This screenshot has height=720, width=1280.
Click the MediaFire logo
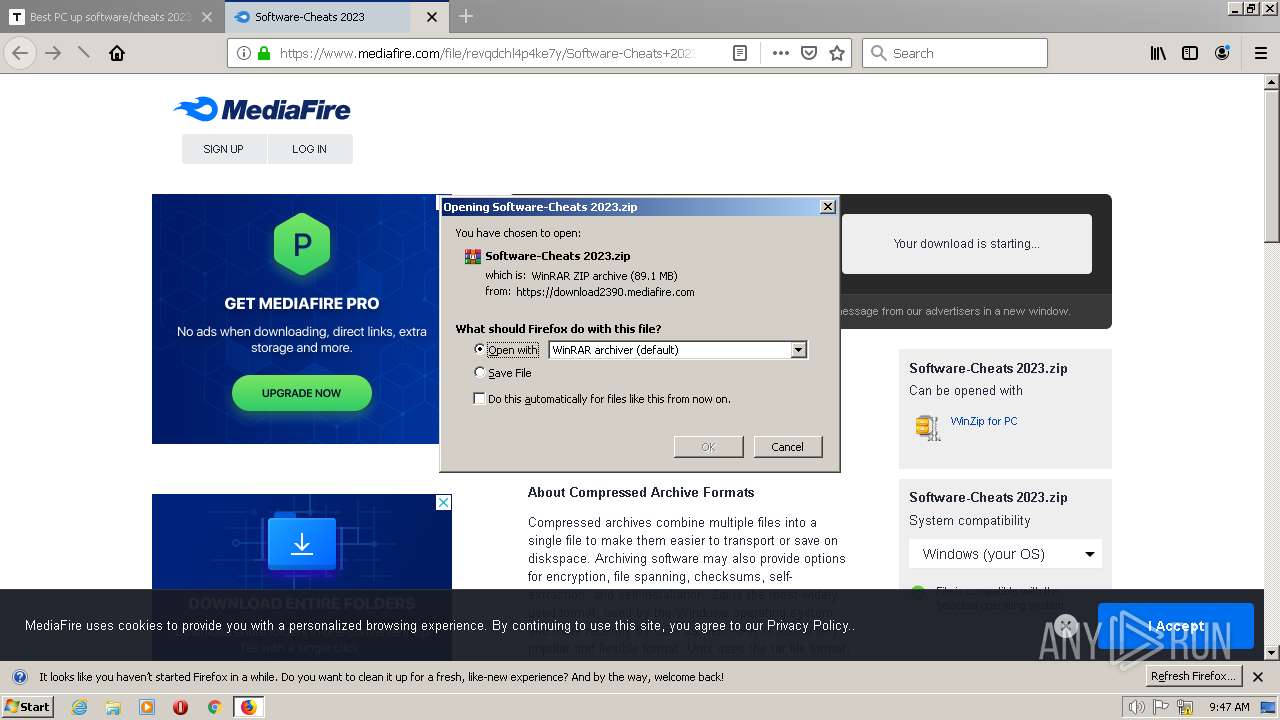pos(262,109)
